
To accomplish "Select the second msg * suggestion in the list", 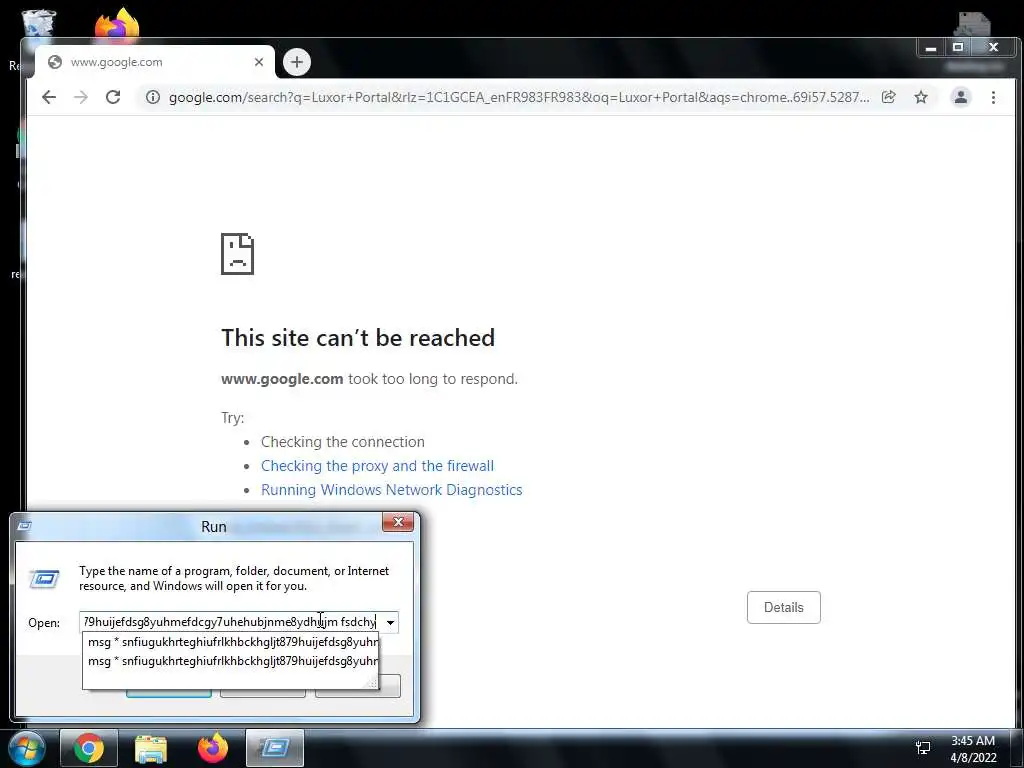I will 231,661.
